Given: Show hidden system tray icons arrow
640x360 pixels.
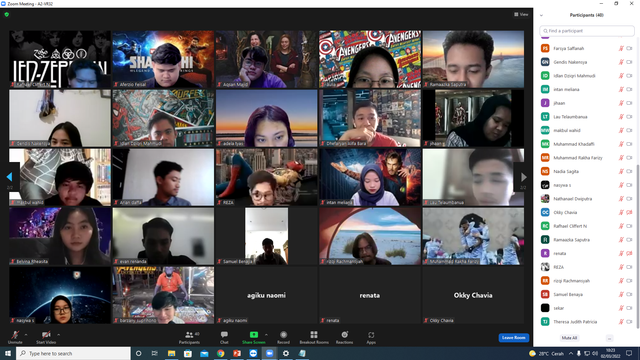Looking at the screenshot, I should coord(571,353).
